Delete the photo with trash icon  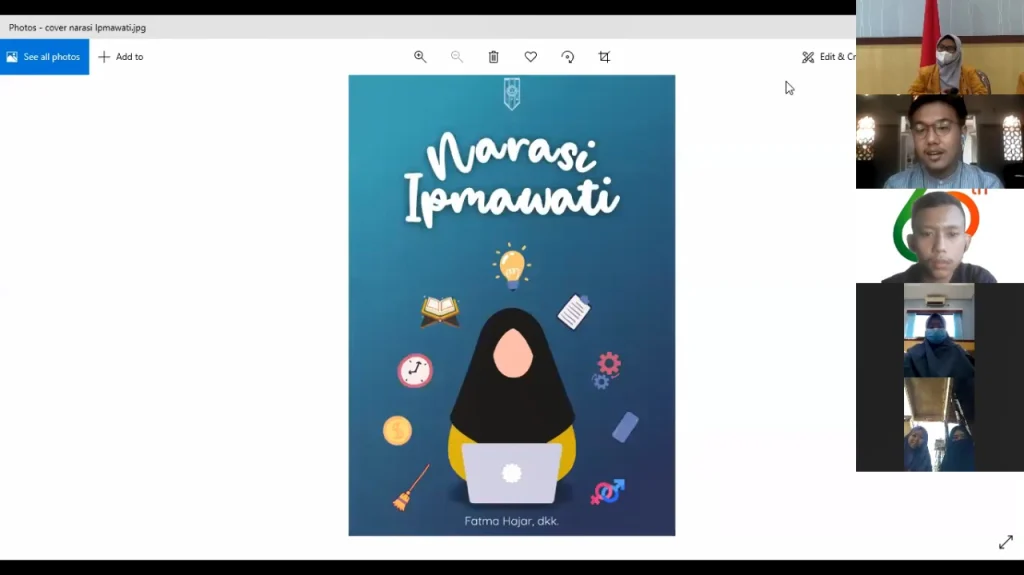(494, 57)
